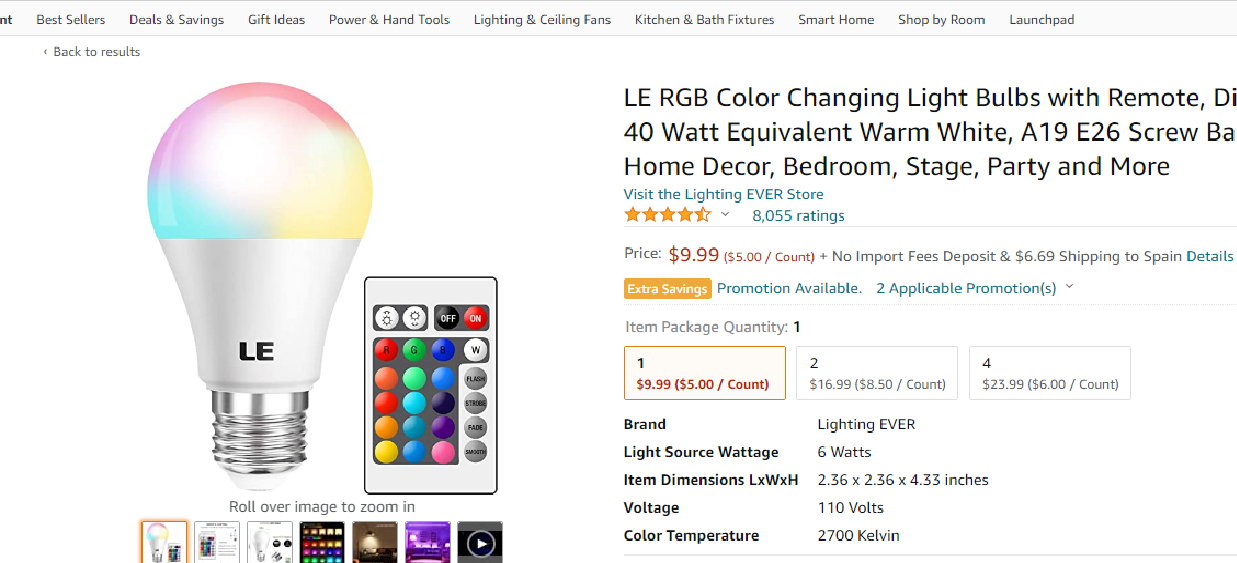Select the first bulb image thumbnail
1237x563 pixels.
coord(164,542)
